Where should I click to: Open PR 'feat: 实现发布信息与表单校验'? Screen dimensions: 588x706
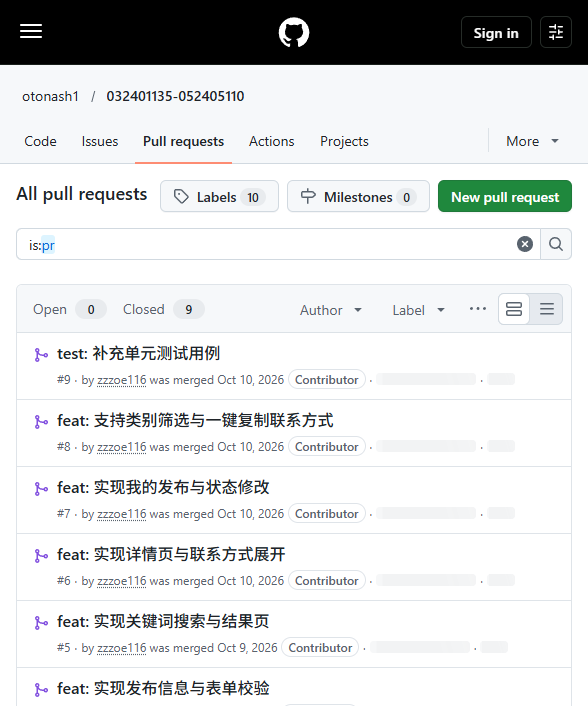coord(163,688)
